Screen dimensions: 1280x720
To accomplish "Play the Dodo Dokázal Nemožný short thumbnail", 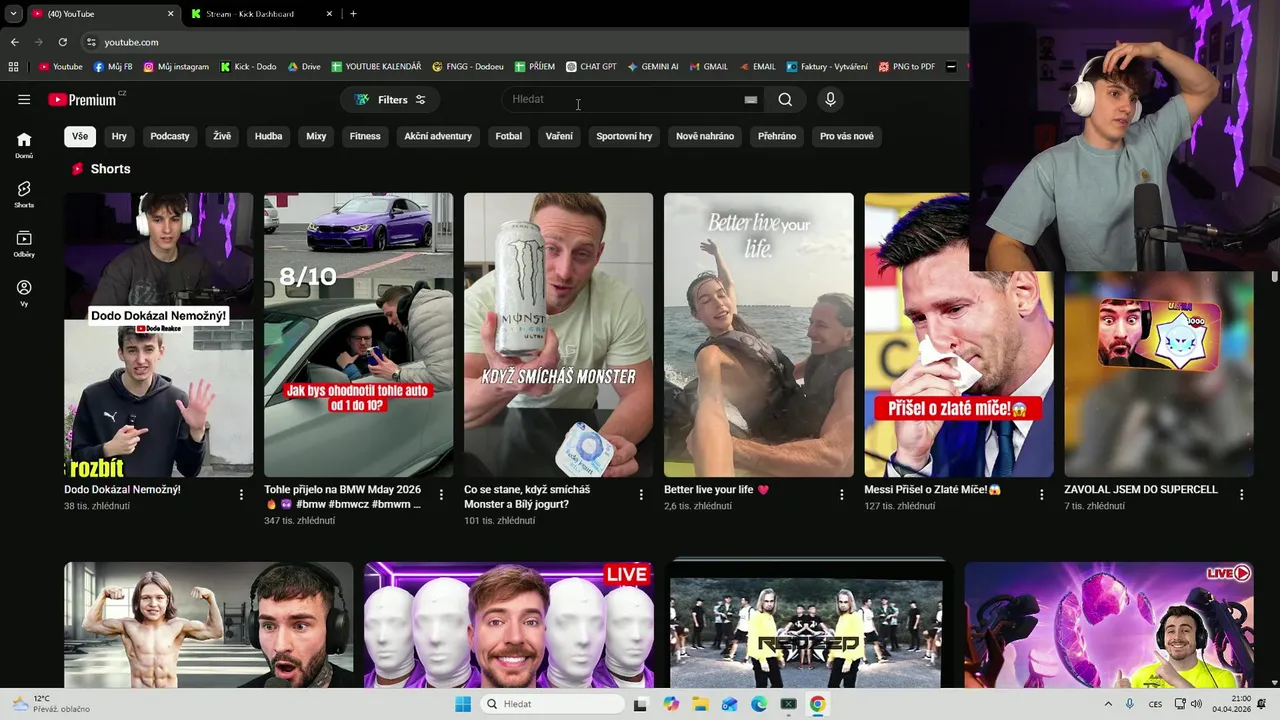I will [159, 335].
